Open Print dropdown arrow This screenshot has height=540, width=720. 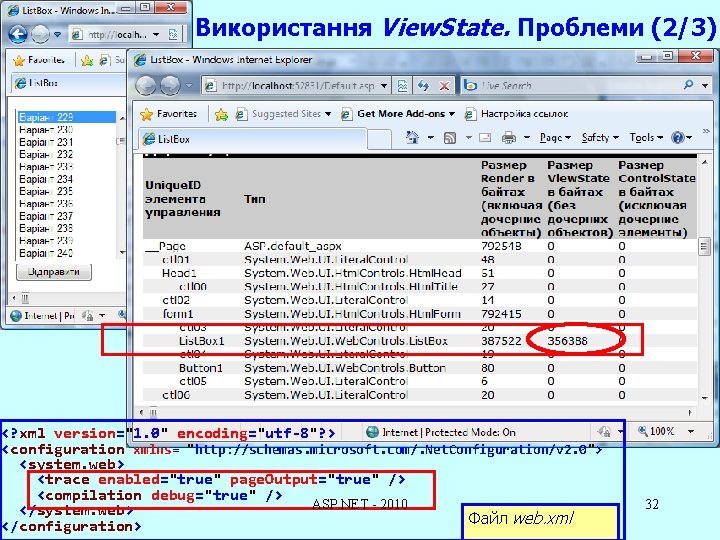527,137
